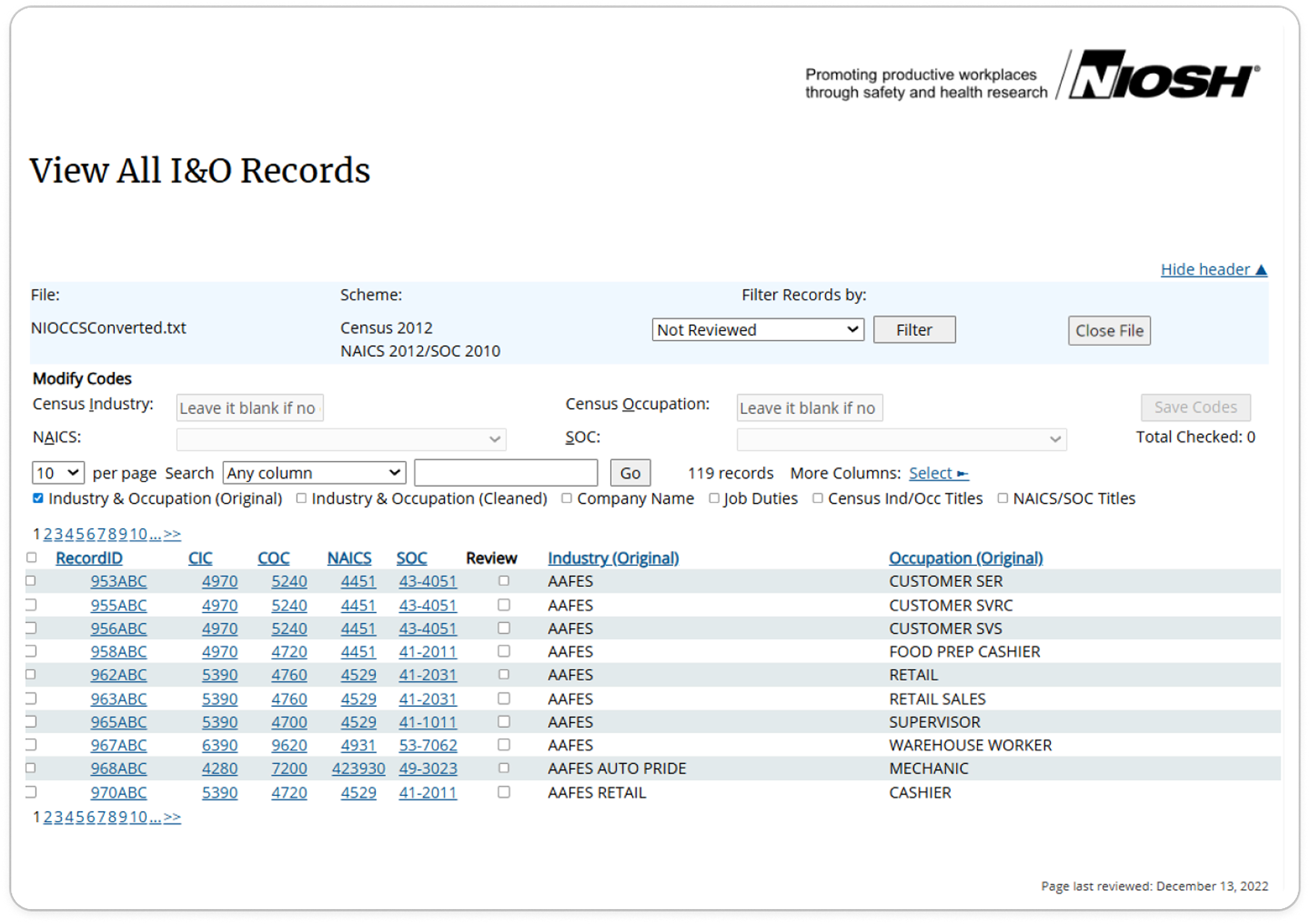The width and height of the screenshot is (1310, 924).
Task: Sort by COC column header
Action: click(273, 558)
